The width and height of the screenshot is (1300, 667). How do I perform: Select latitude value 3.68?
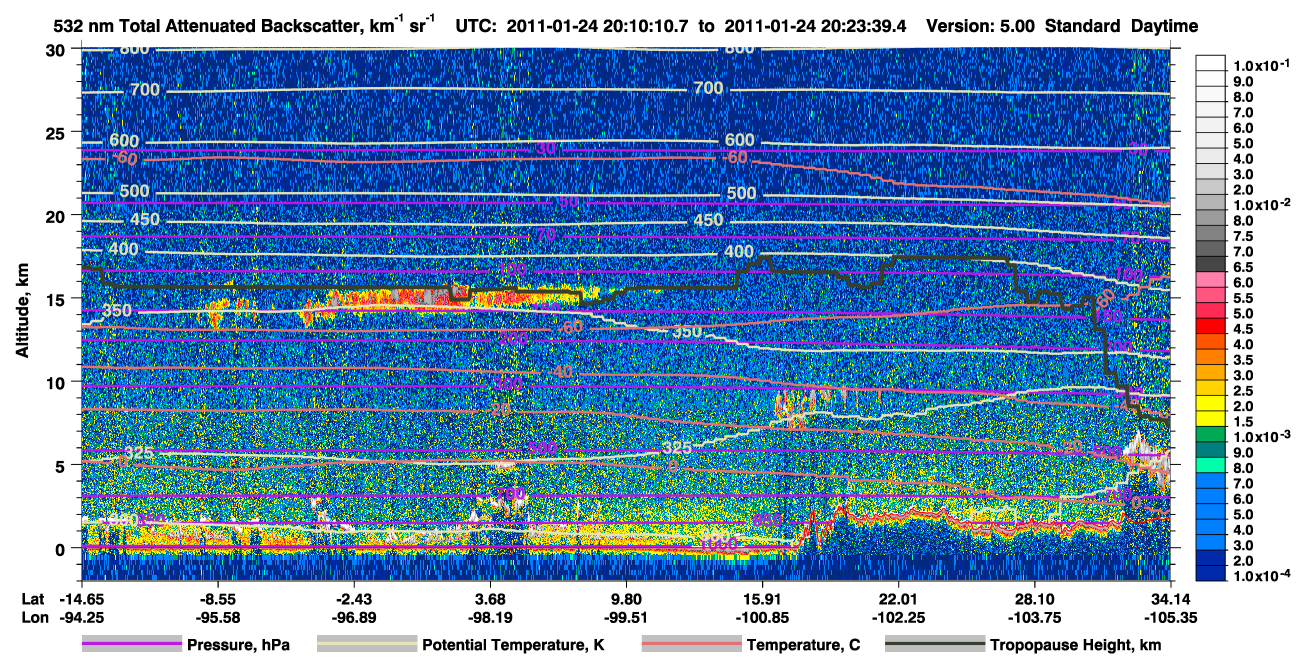(x=490, y=598)
